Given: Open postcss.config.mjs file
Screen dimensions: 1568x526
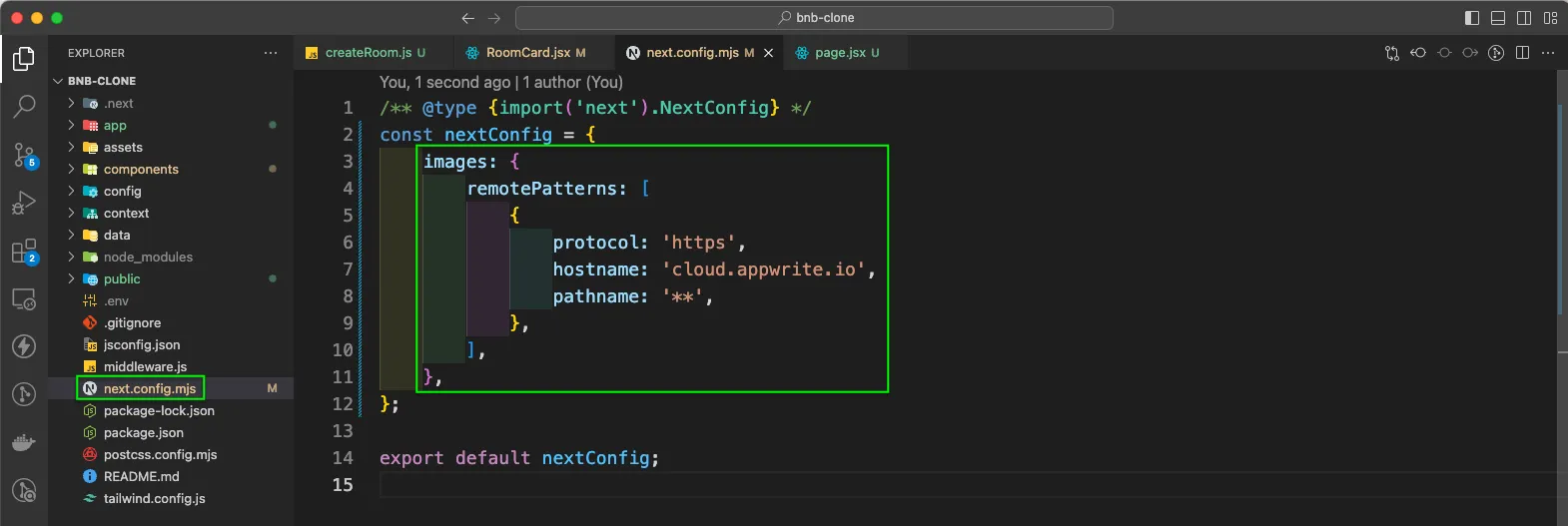Looking at the screenshot, I should (171, 454).
